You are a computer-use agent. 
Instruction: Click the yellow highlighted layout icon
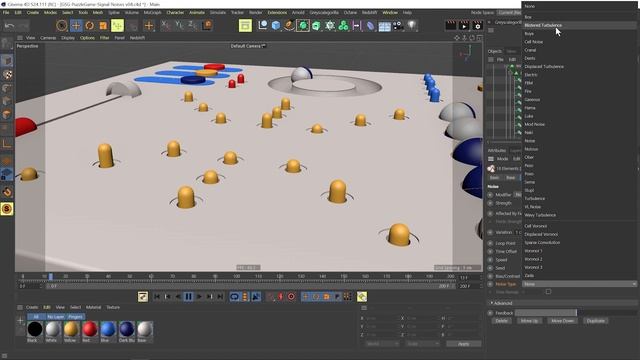tap(245, 26)
